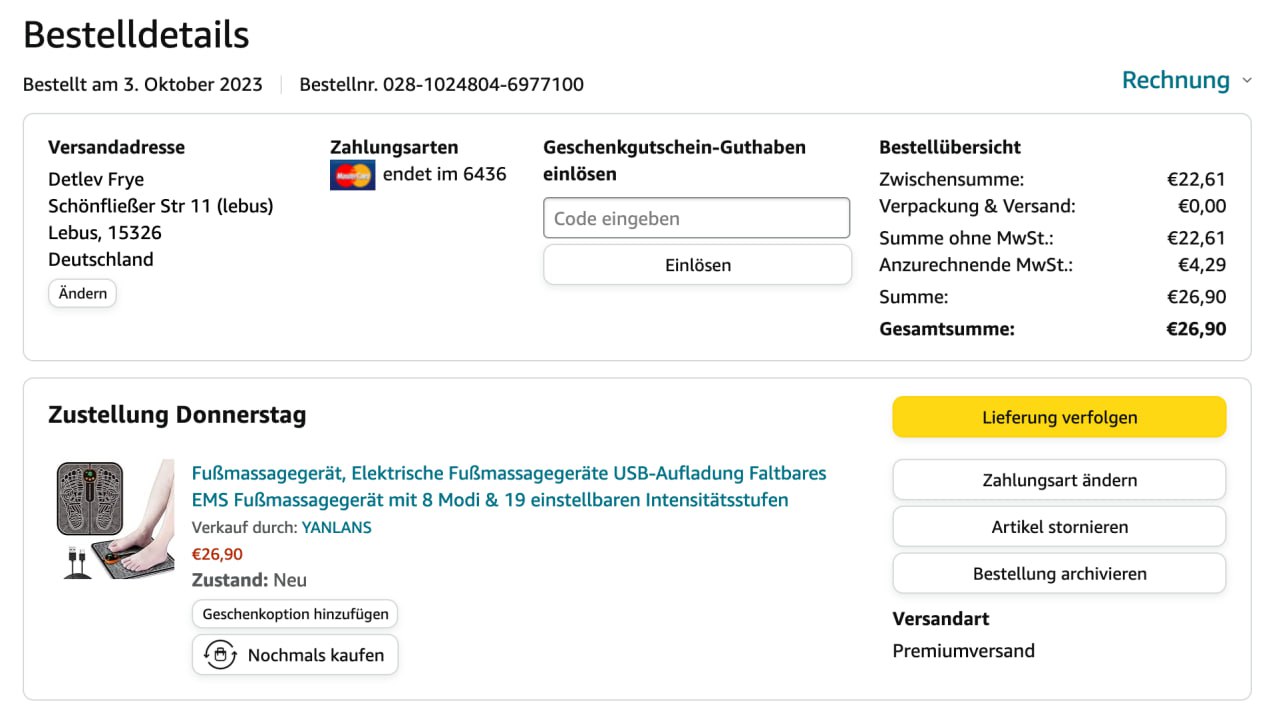Click the bold Gesamtsumme amount
Viewport: 1280px width, 720px height.
(x=1196, y=329)
